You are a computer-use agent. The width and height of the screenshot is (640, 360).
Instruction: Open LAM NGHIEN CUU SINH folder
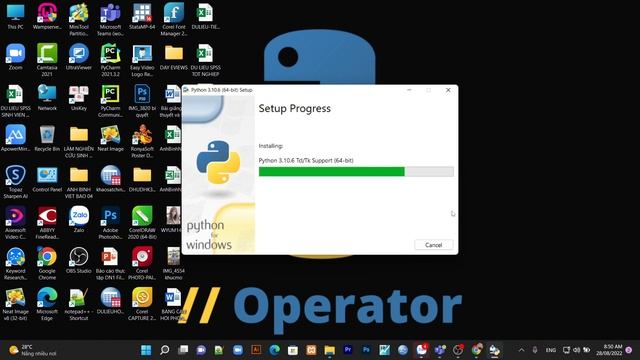click(79, 142)
